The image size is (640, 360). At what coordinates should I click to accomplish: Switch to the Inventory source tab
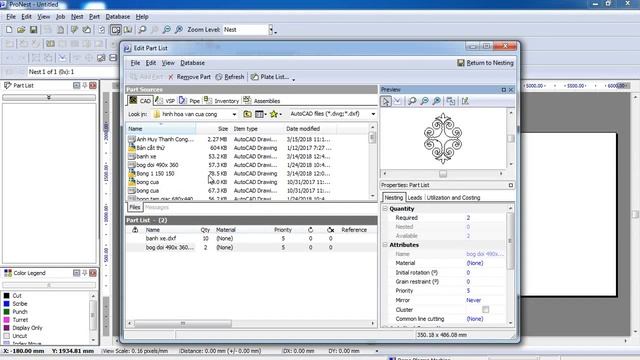(221, 101)
